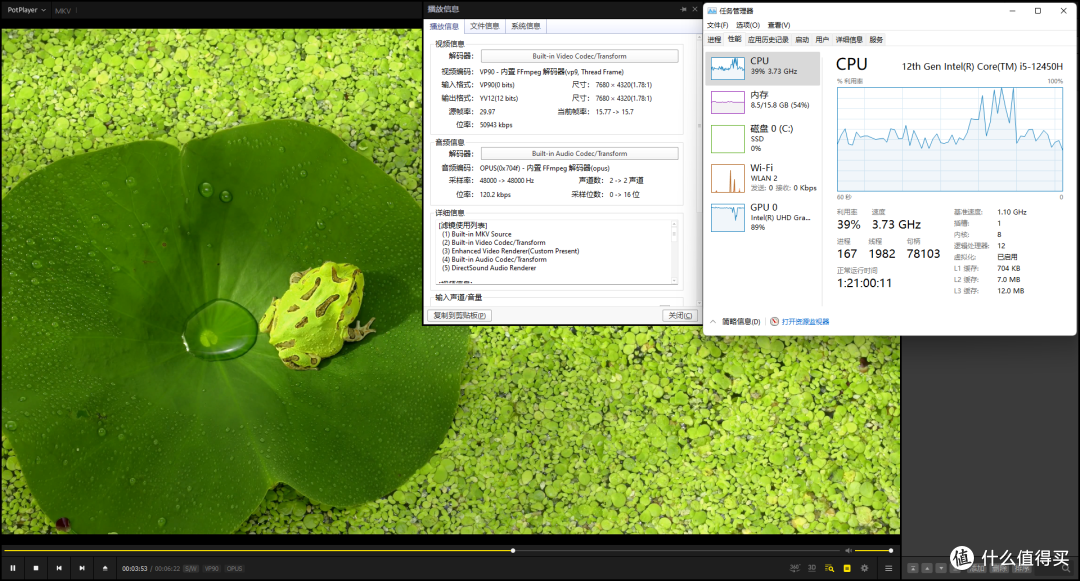Click the filter list scrollbar
This screenshot has height=581, width=1080.
click(674, 252)
